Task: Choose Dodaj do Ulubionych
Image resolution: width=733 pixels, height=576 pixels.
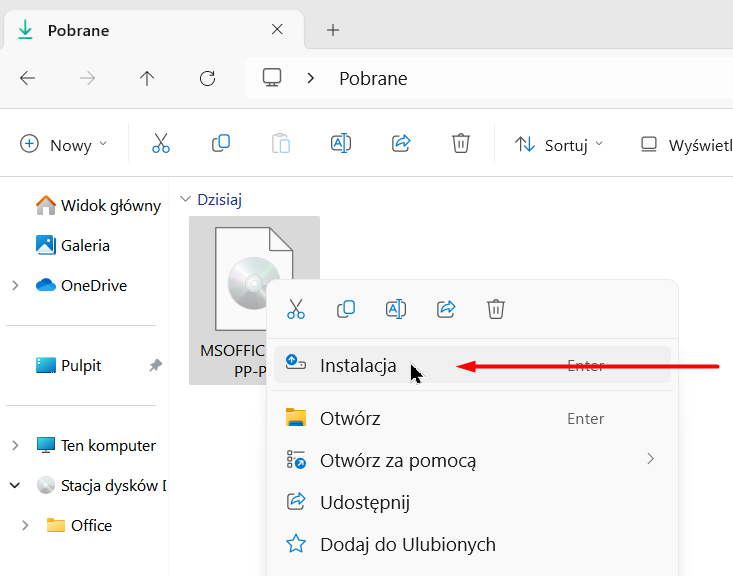Action: tap(472, 544)
